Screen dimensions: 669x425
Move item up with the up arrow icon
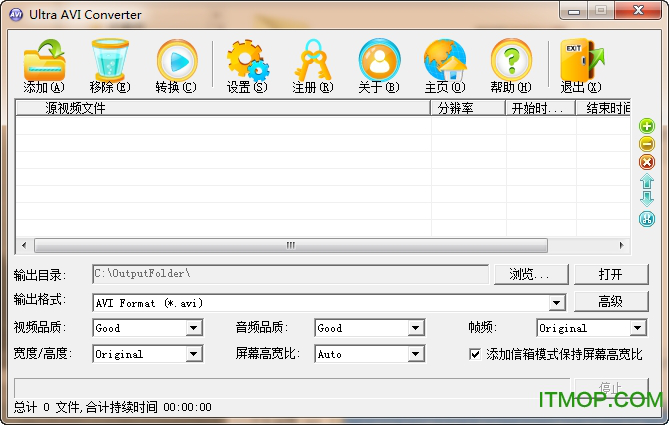click(647, 181)
